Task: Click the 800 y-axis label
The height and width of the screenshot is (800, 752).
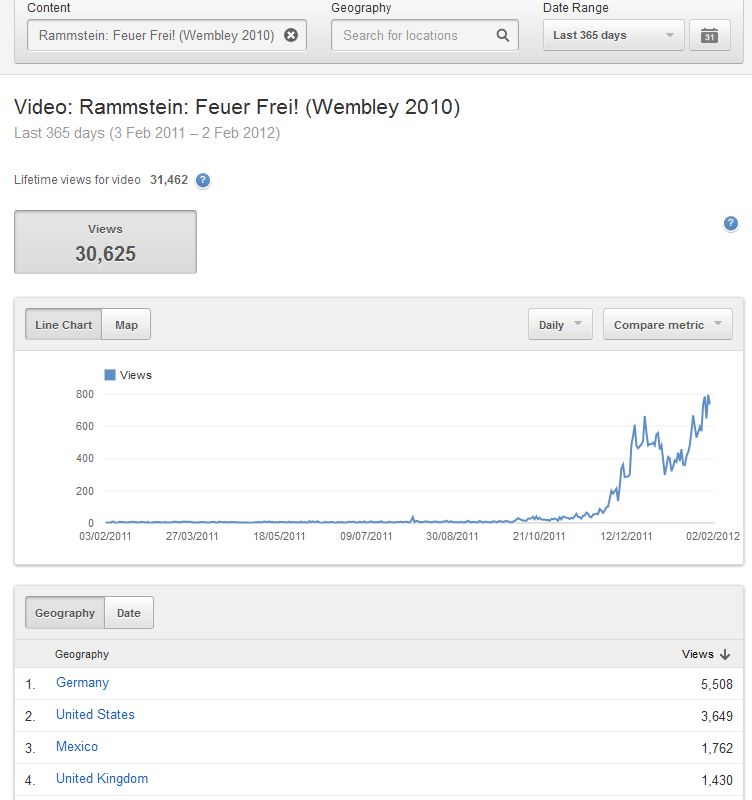Action: point(85,394)
